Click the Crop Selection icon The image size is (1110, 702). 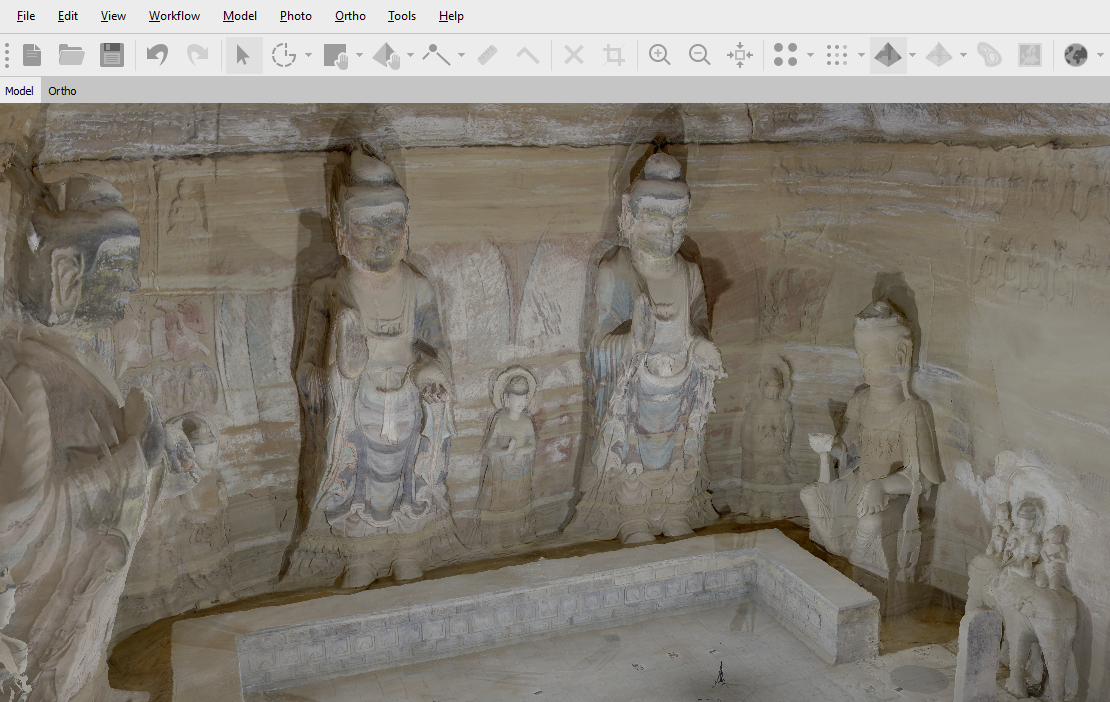pyautogui.click(x=614, y=54)
